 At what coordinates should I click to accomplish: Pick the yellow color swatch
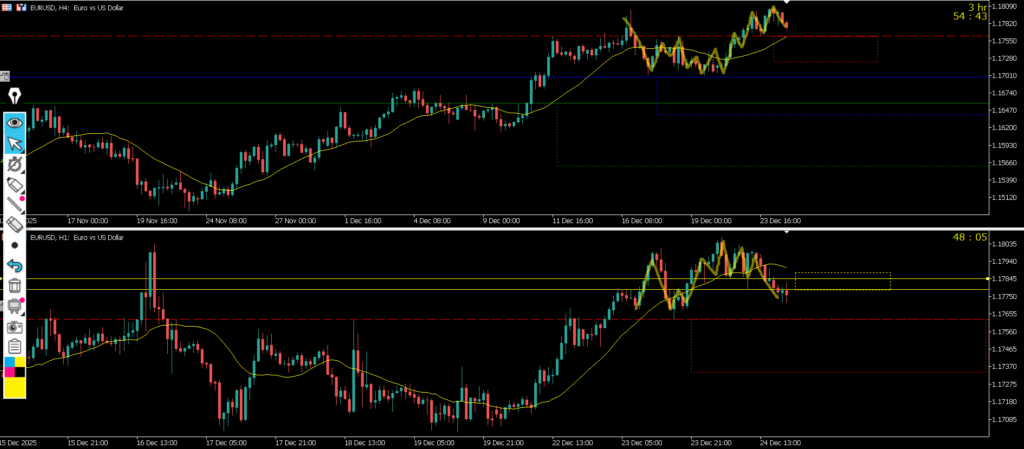(15, 387)
